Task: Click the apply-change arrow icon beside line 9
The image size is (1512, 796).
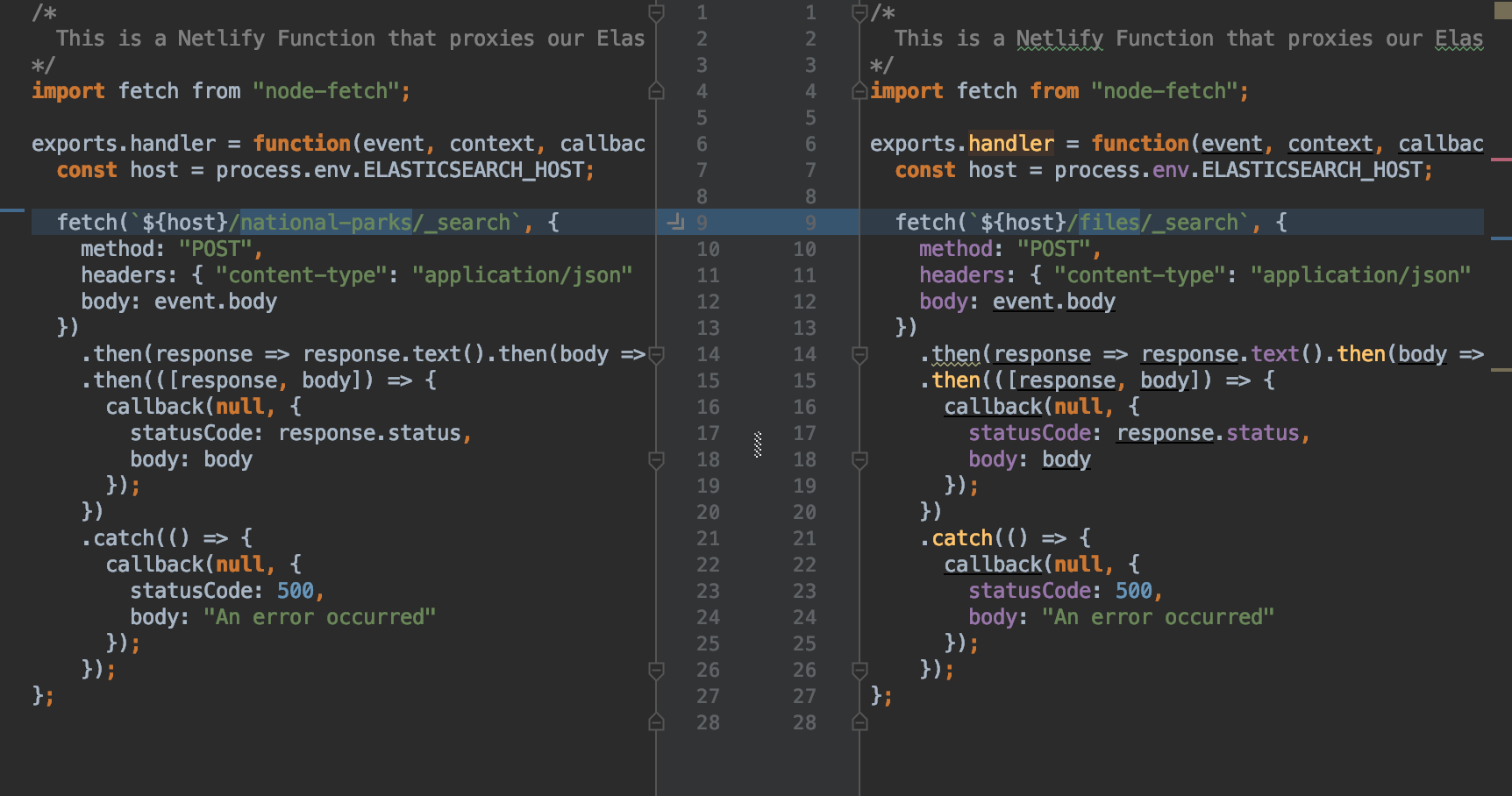Action: 675,223
